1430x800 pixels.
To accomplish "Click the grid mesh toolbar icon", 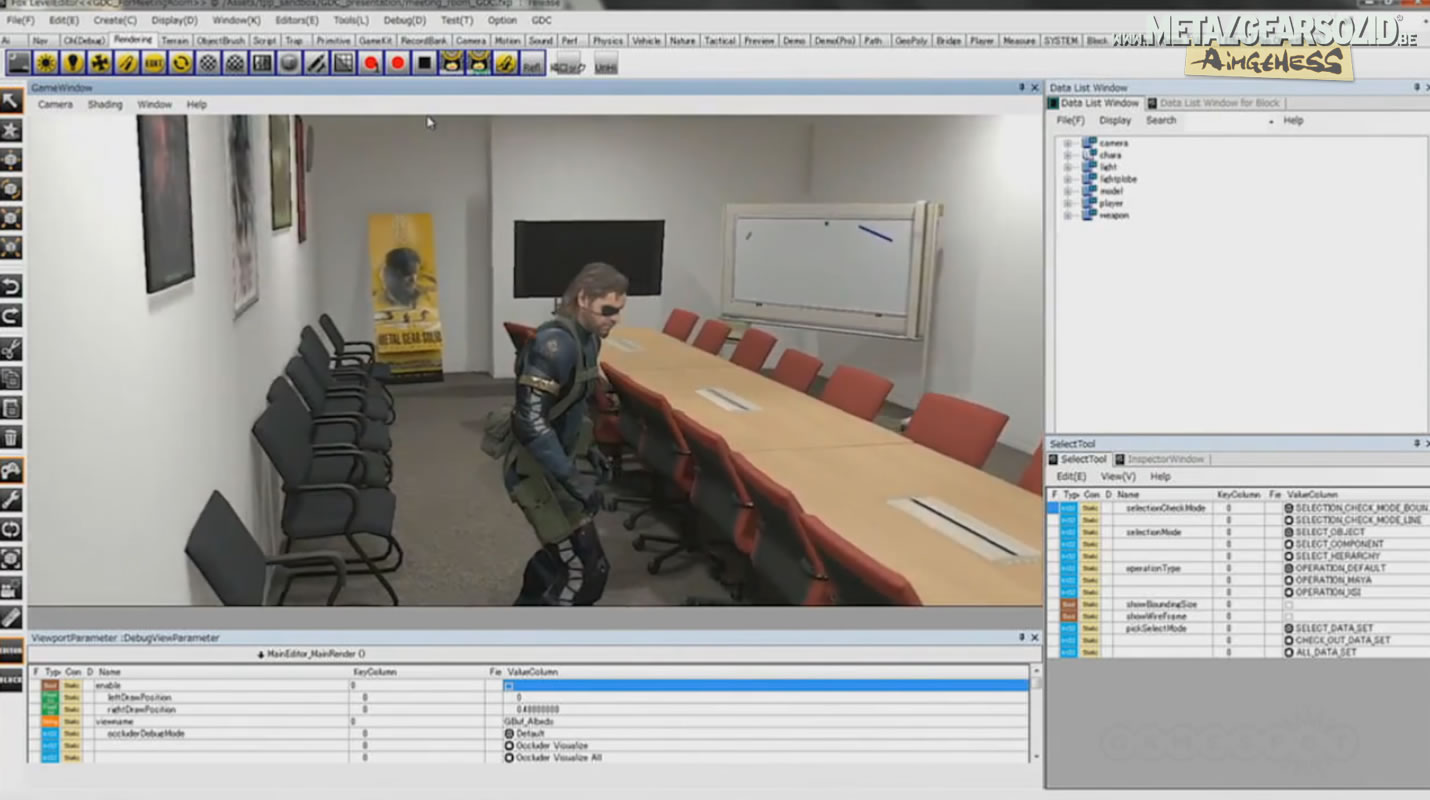I will (343, 63).
